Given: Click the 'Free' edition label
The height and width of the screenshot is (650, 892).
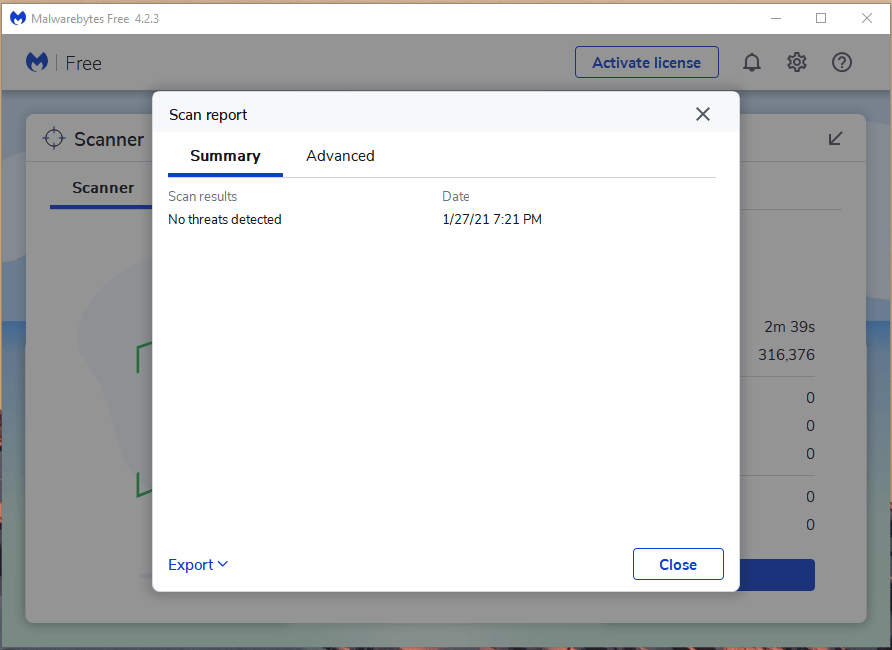Looking at the screenshot, I should click(x=84, y=63).
